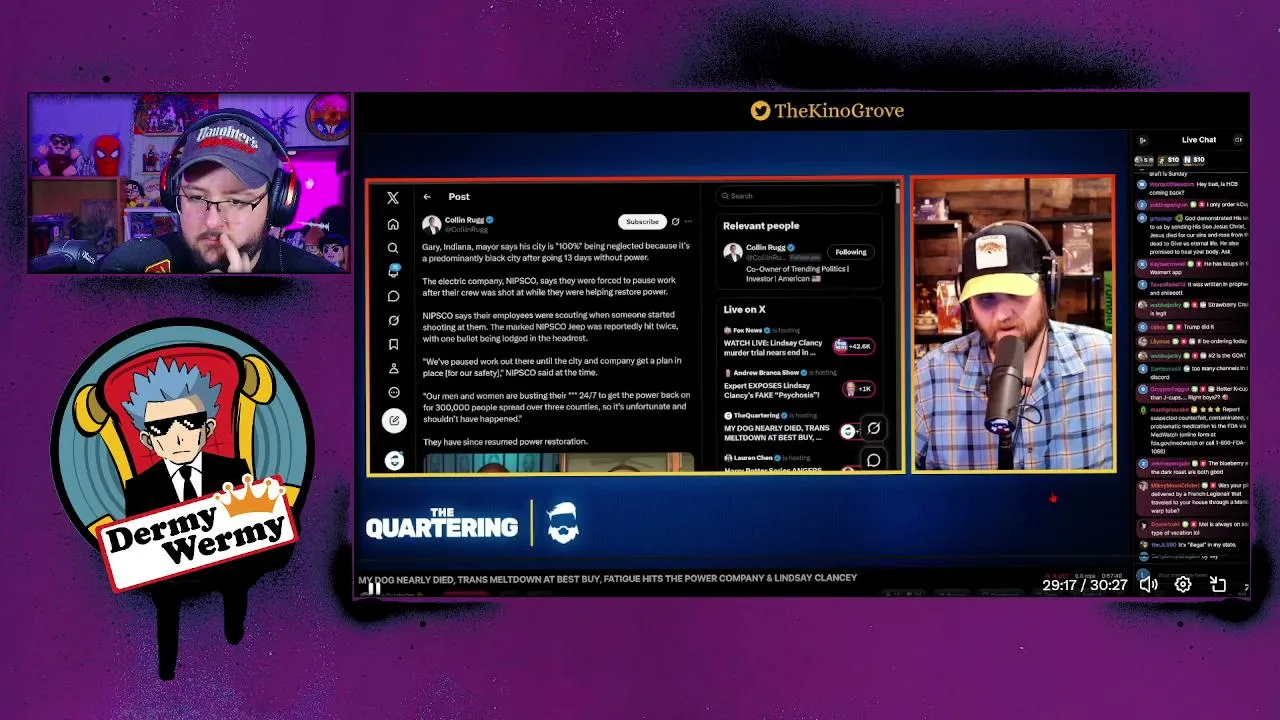The height and width of the screenshot is (720, 1280).
Task: Click the video time display 29:17 / 30:27
Action: click(x=1085, y=585)
